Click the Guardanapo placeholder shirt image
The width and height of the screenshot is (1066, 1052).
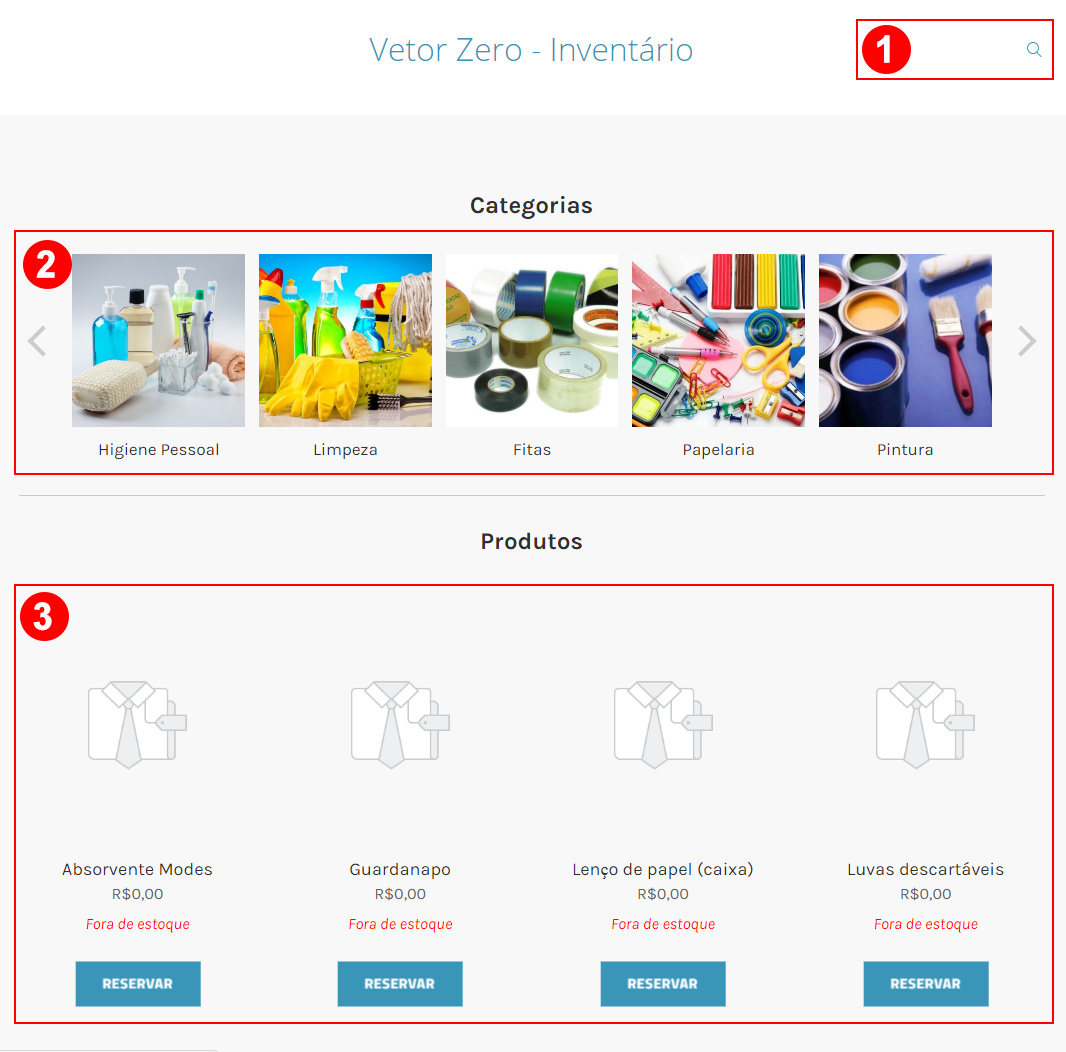click(x=400, y=724)
